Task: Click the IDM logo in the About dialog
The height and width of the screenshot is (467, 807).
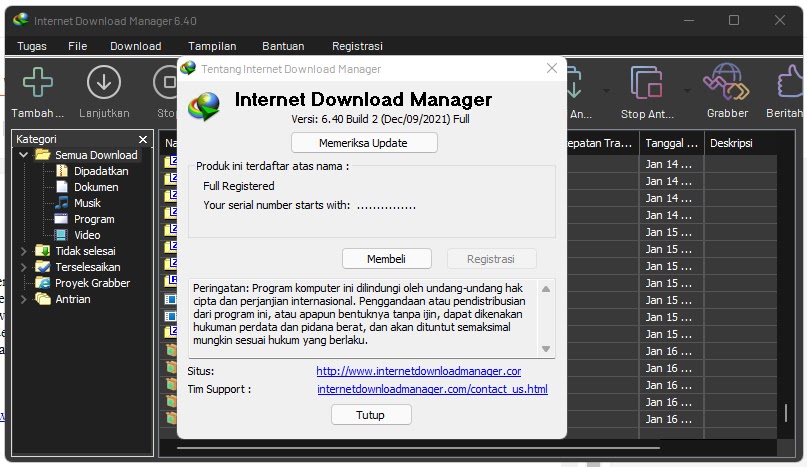Action: point(204,106)
